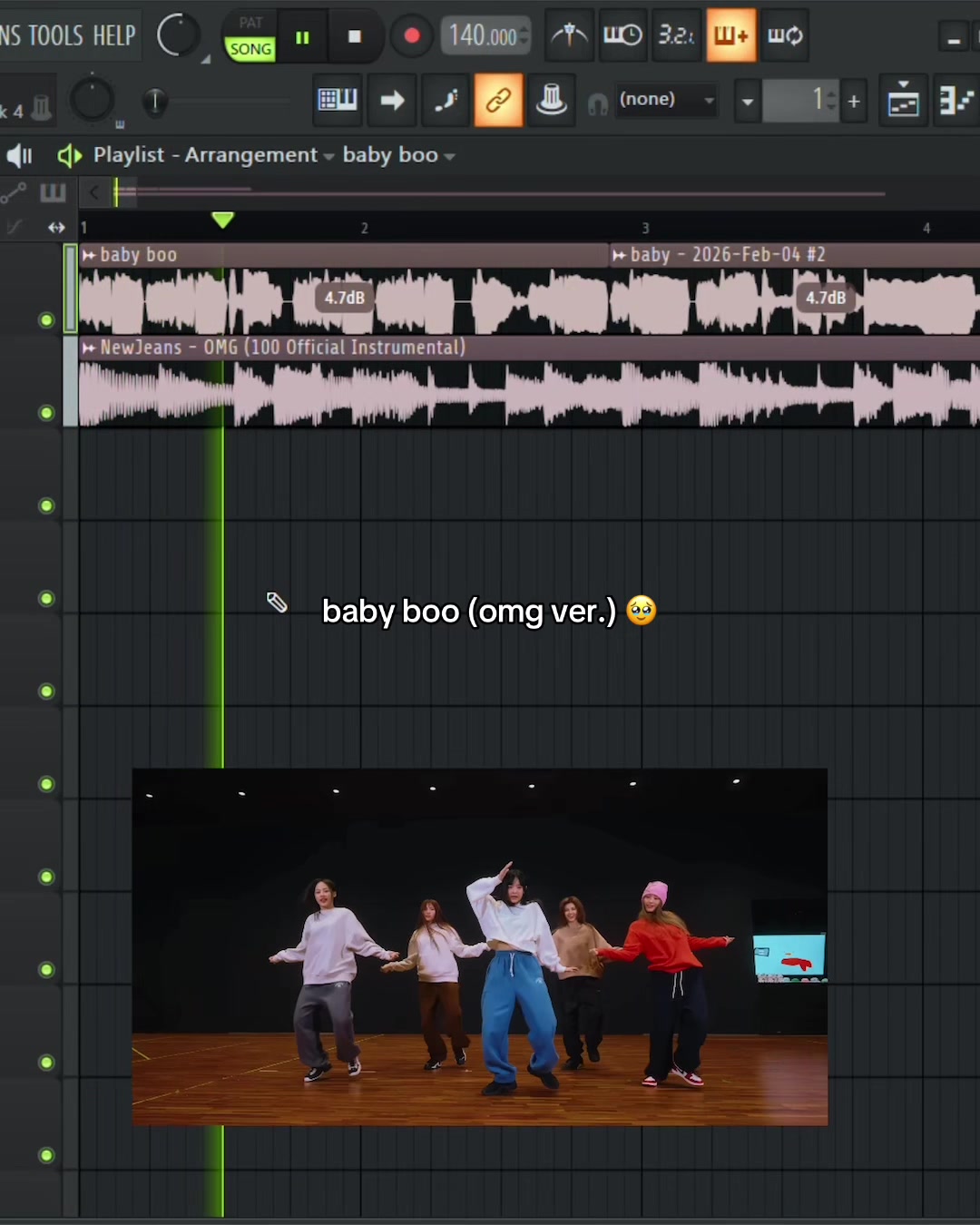Open the baby boo clip menu icon
This screenshot has width=980, height=1225.
(89, 256)
